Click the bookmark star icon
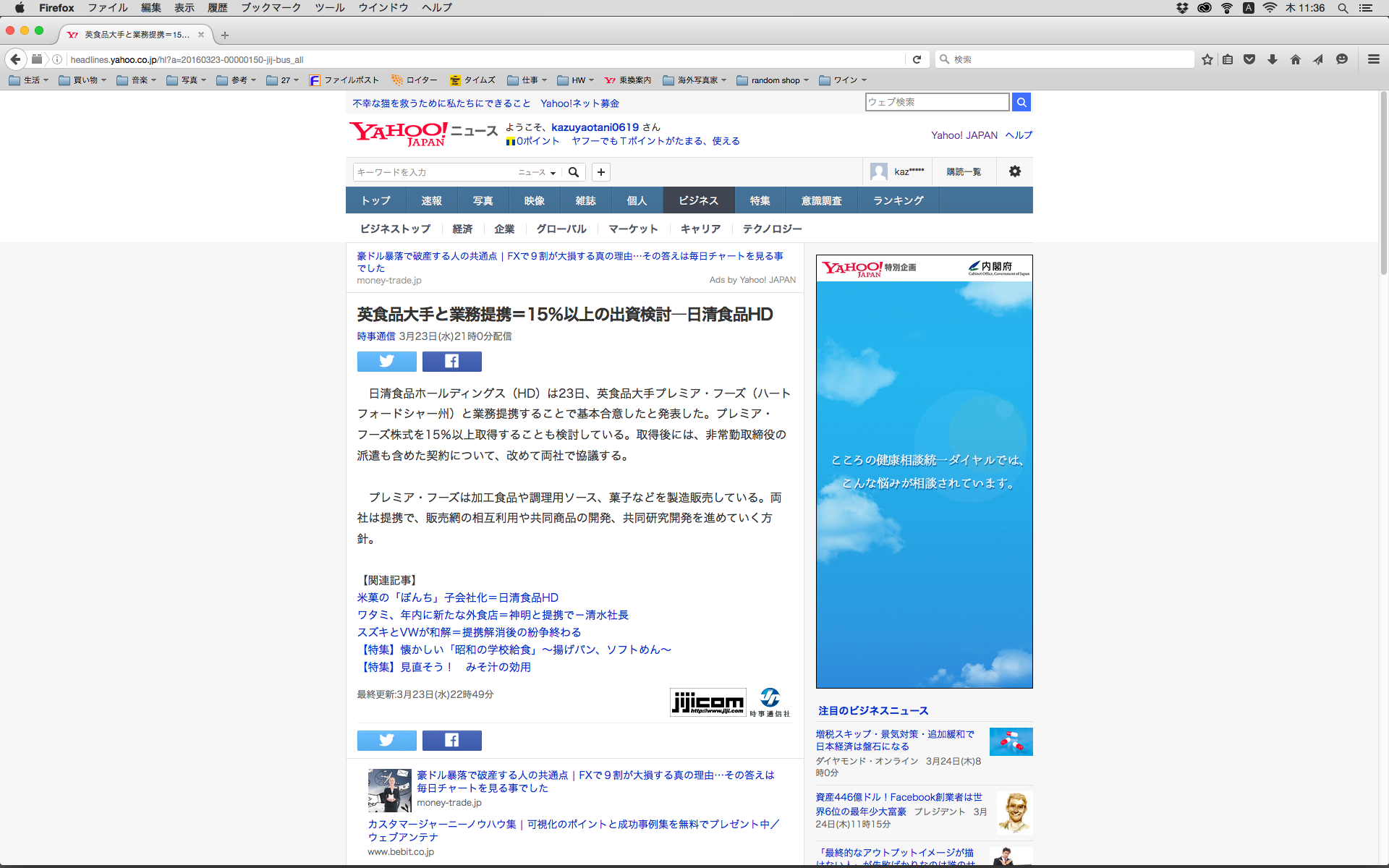Screen dimensions: 1389x868 point(1207,59)
